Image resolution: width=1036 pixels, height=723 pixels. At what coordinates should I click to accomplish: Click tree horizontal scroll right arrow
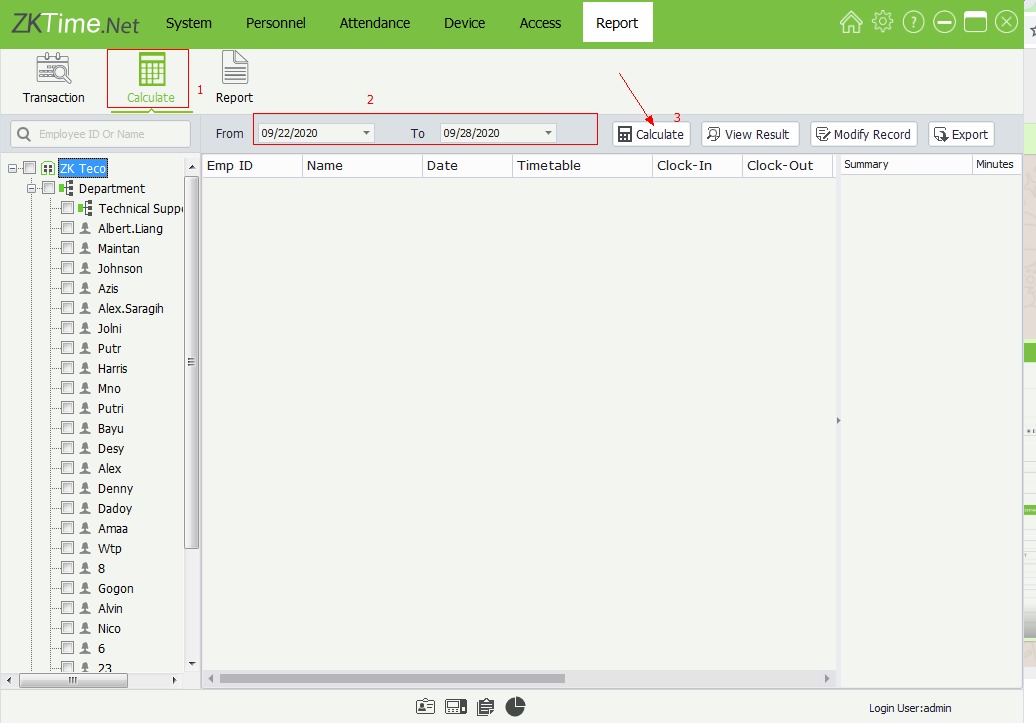tap(174, 680)
